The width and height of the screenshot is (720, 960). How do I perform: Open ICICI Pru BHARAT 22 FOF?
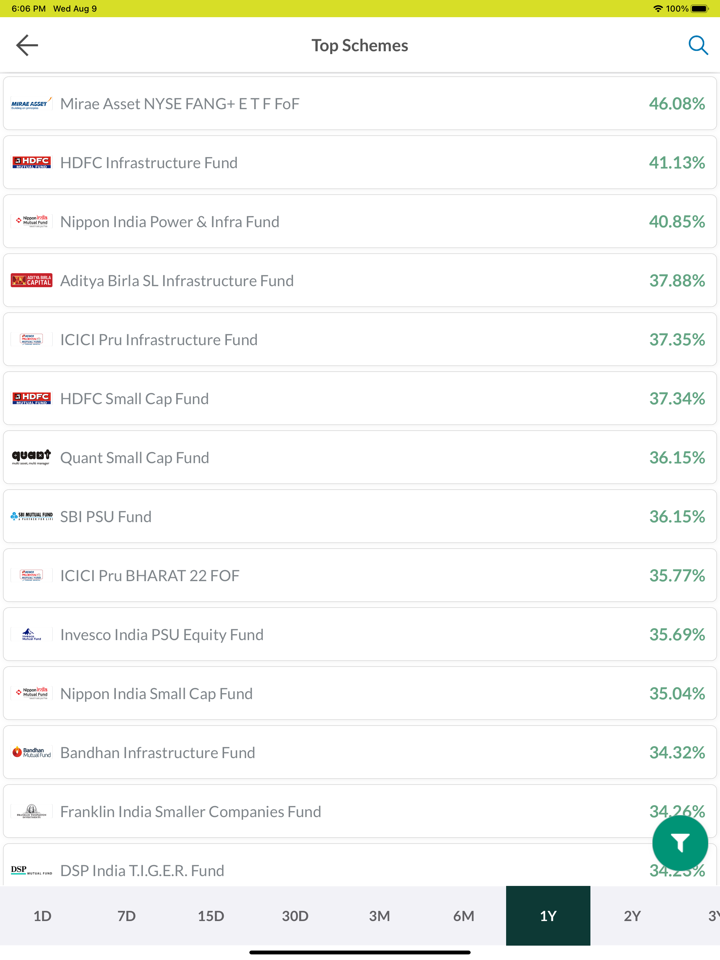[150, 576]
